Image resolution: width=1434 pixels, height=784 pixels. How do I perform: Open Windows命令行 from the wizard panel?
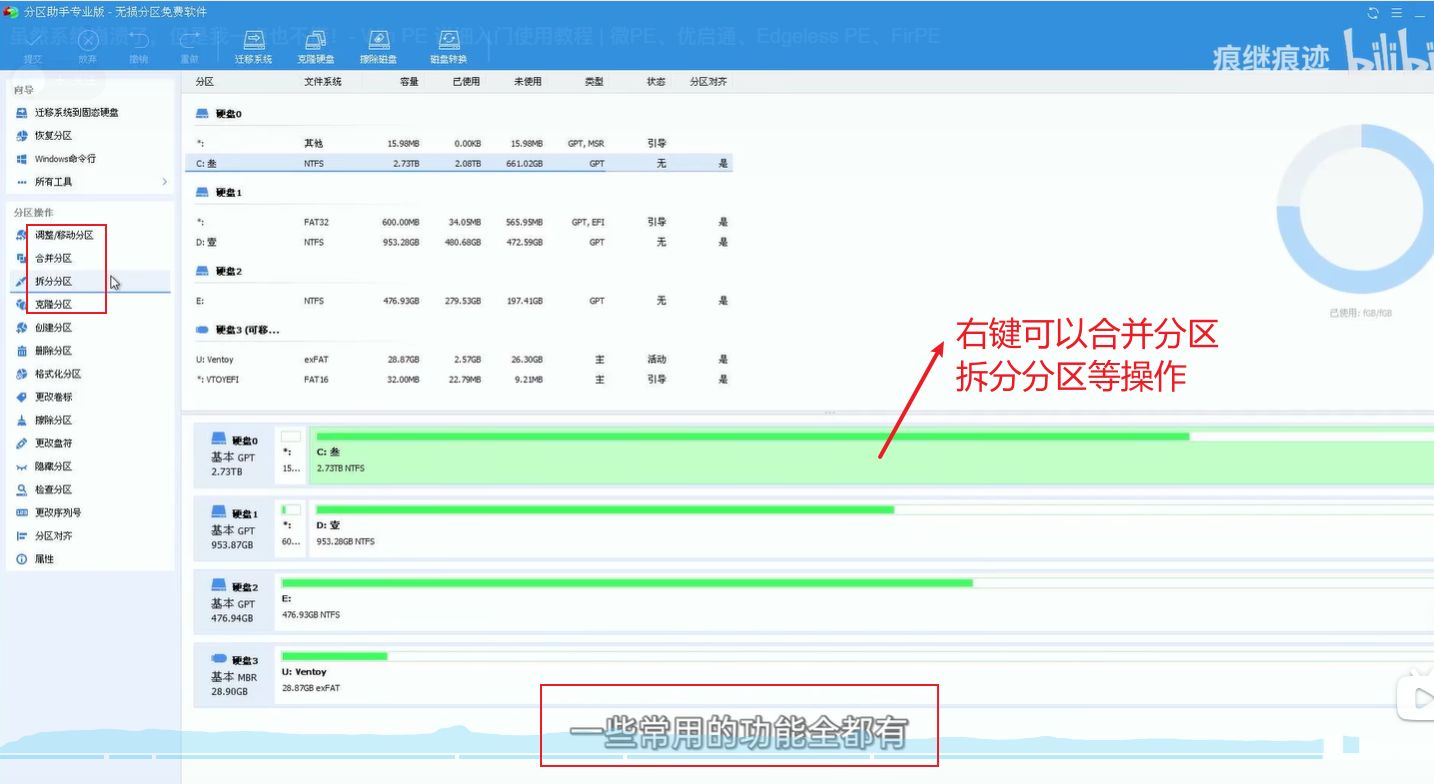pos(65,159)
